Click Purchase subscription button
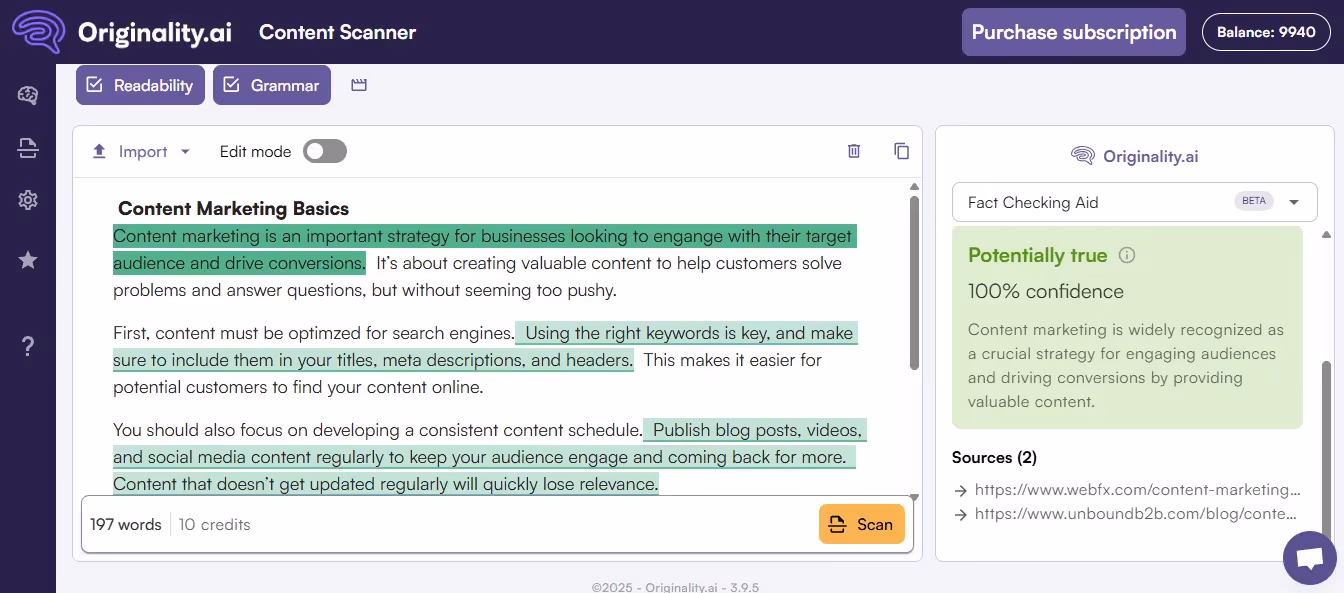This screenshot has width=1344, height=593. 1074,32
